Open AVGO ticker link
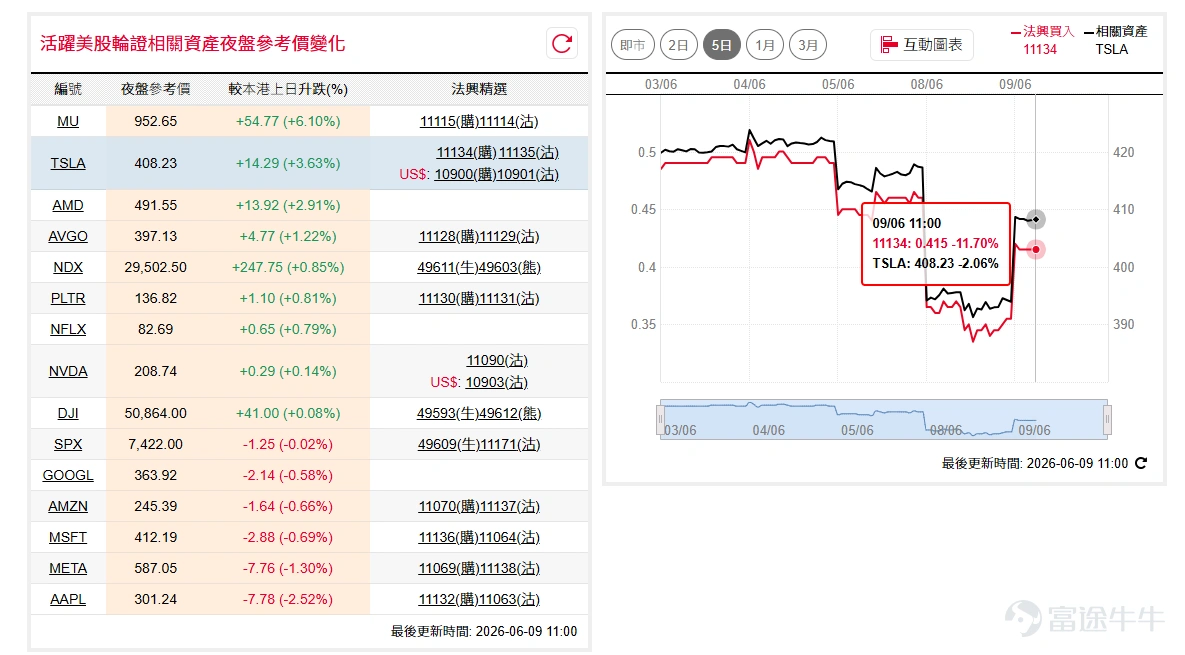This screenshot has height=655, width=1185. point(68,236)
